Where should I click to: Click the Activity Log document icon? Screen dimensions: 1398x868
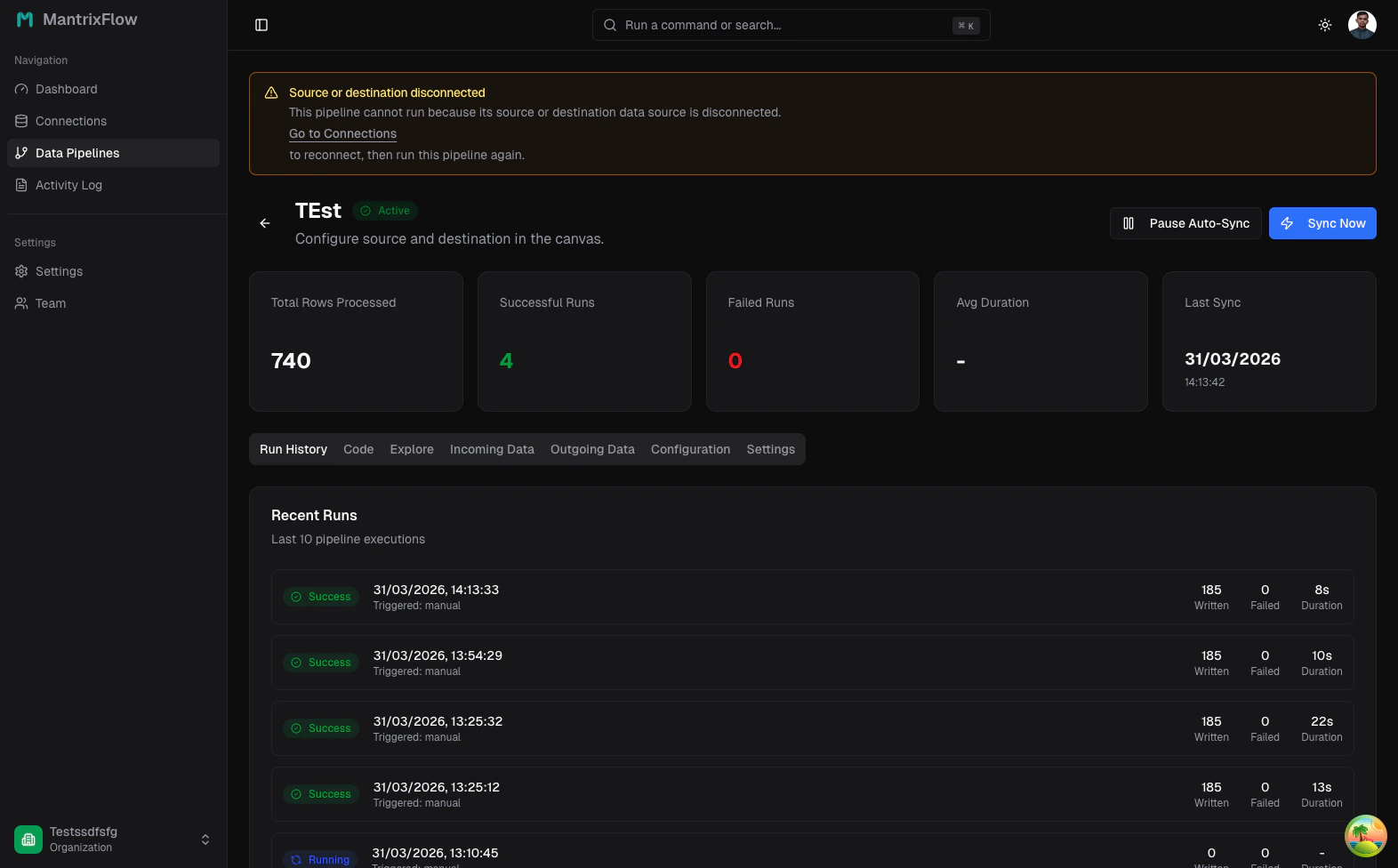pyautogui.click(x=21, y=185)
